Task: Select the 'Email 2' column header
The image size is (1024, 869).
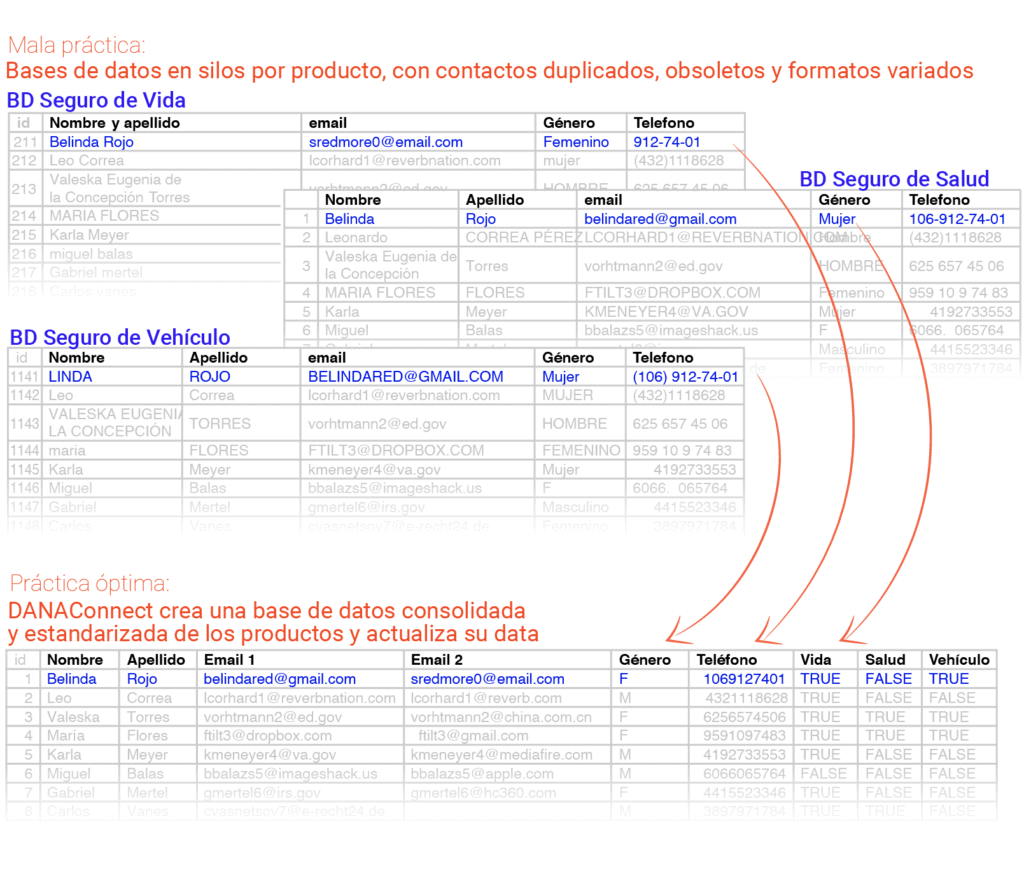Action: tap(436, 659)
